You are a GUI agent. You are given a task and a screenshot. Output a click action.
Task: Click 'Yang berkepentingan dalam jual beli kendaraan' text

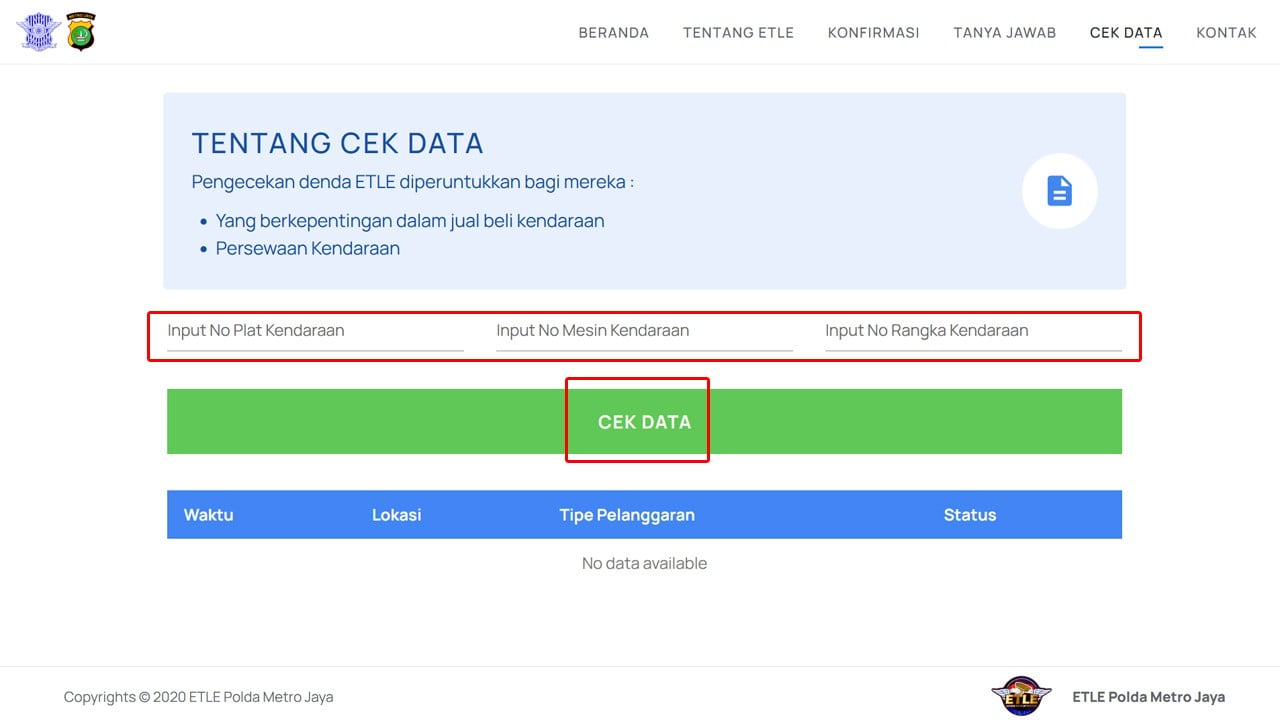tap(410, 221)
